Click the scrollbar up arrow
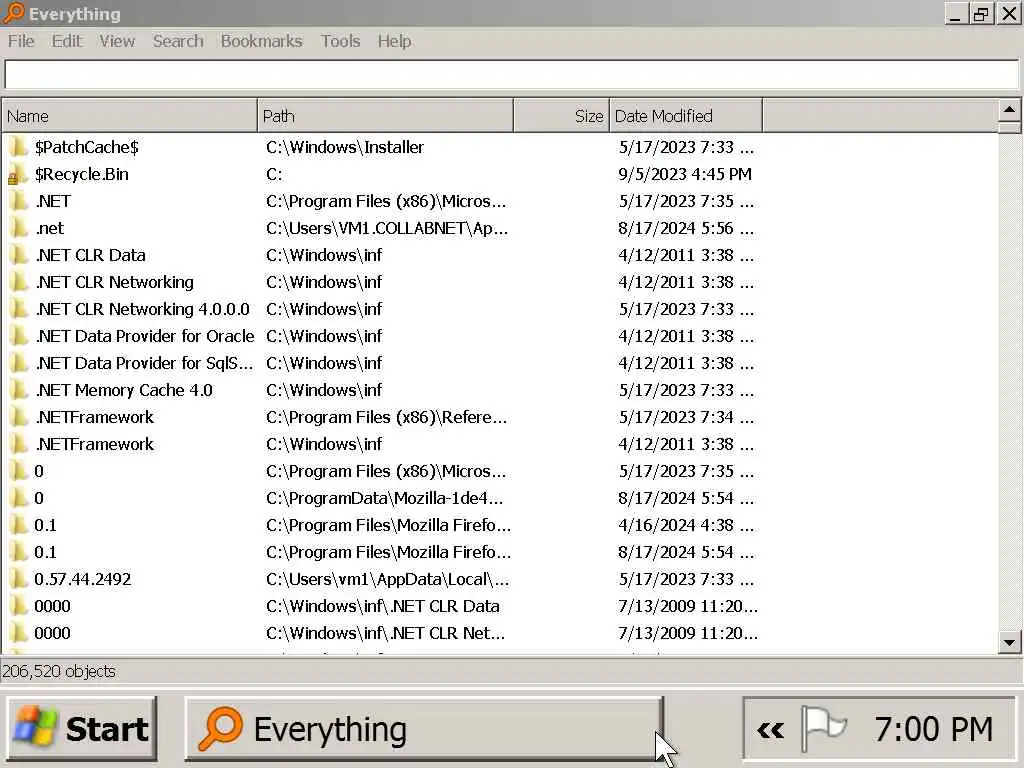The width and height of the screenshot is (1024, 768). coord(1009,109)
